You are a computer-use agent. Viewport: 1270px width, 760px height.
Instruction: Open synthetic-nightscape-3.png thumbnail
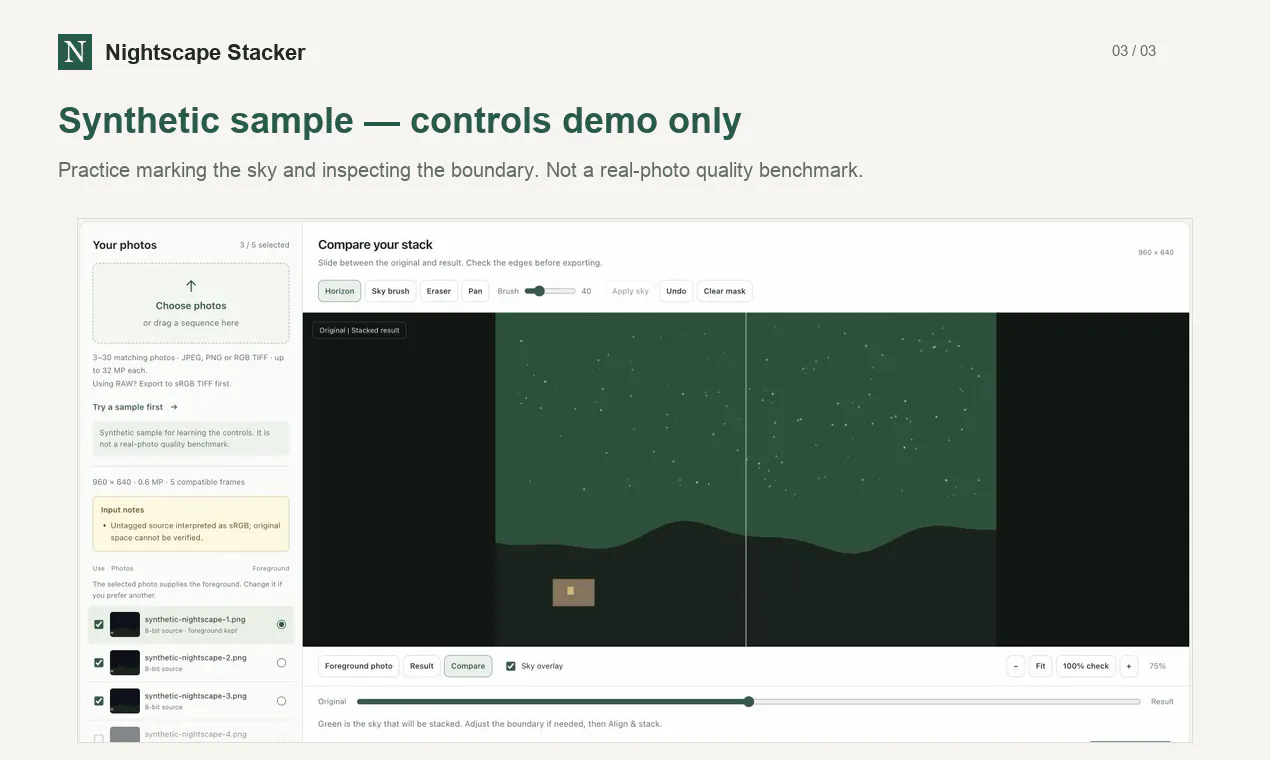point(125,701)
